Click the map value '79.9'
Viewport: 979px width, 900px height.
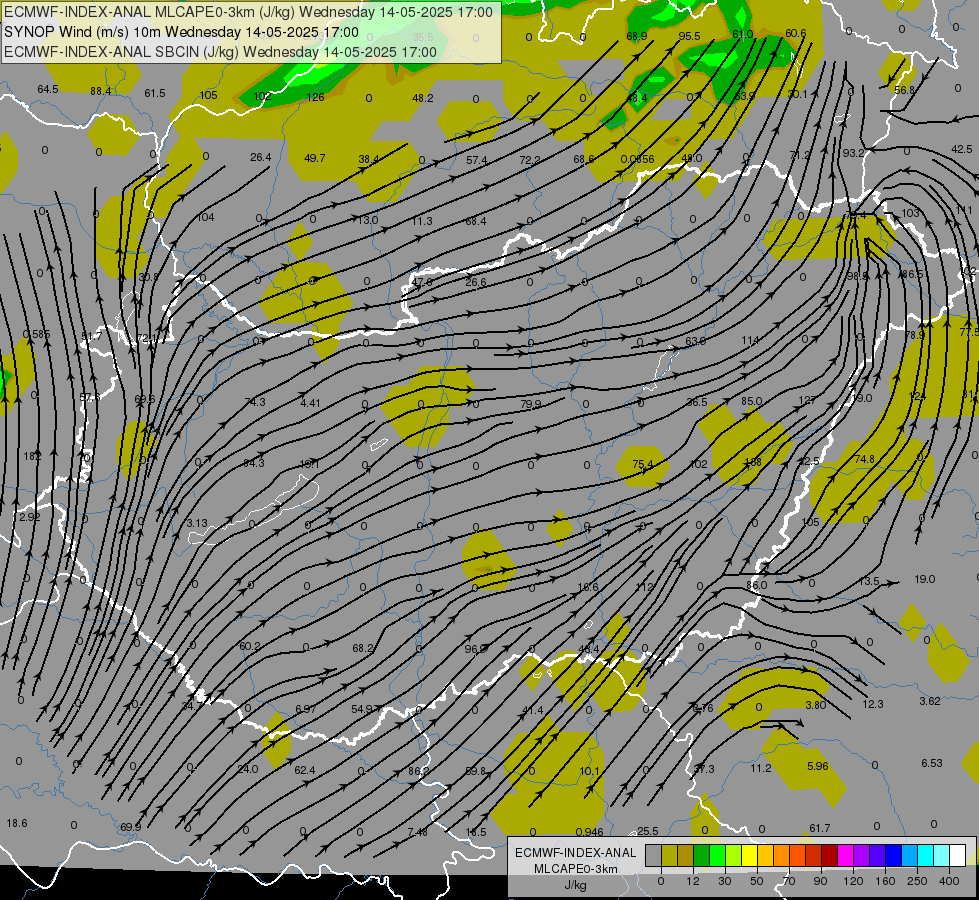[x=531, y=404]
